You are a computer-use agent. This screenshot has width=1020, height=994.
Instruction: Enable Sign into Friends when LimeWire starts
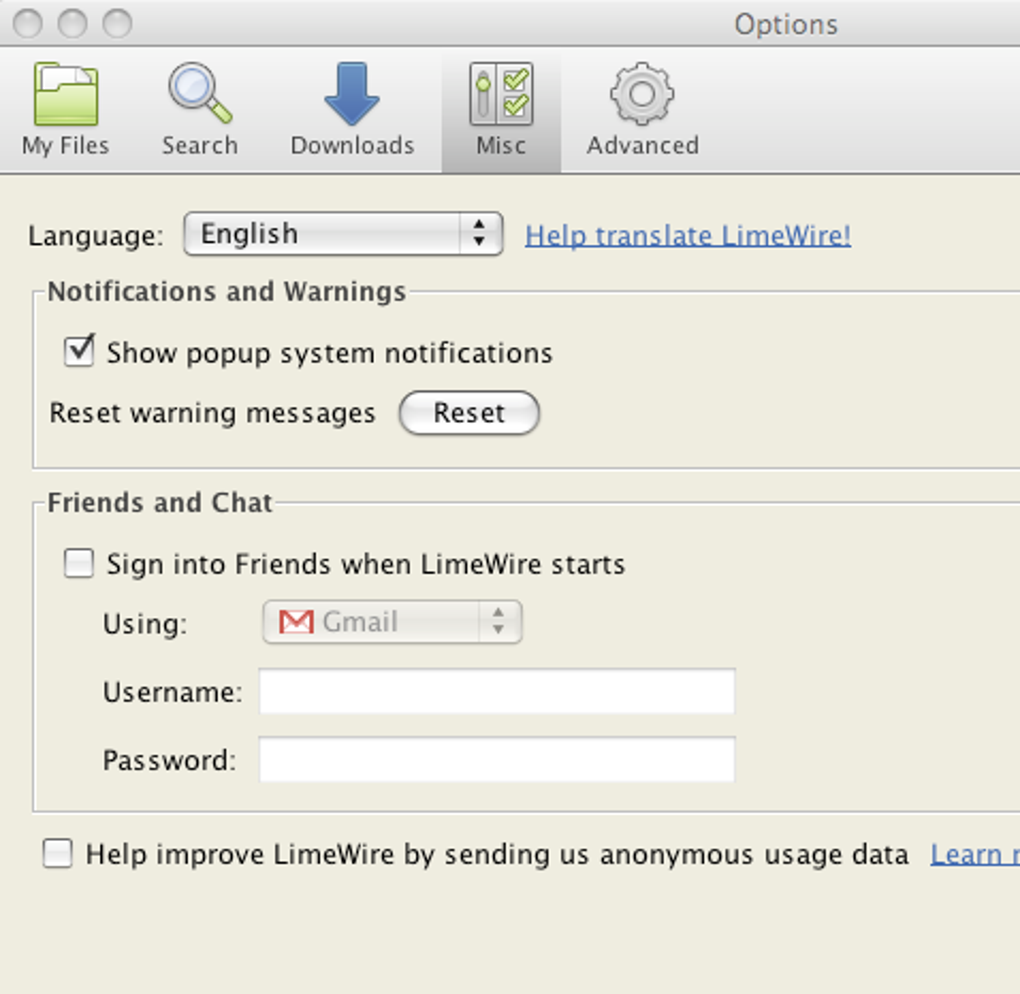point(79,563)
